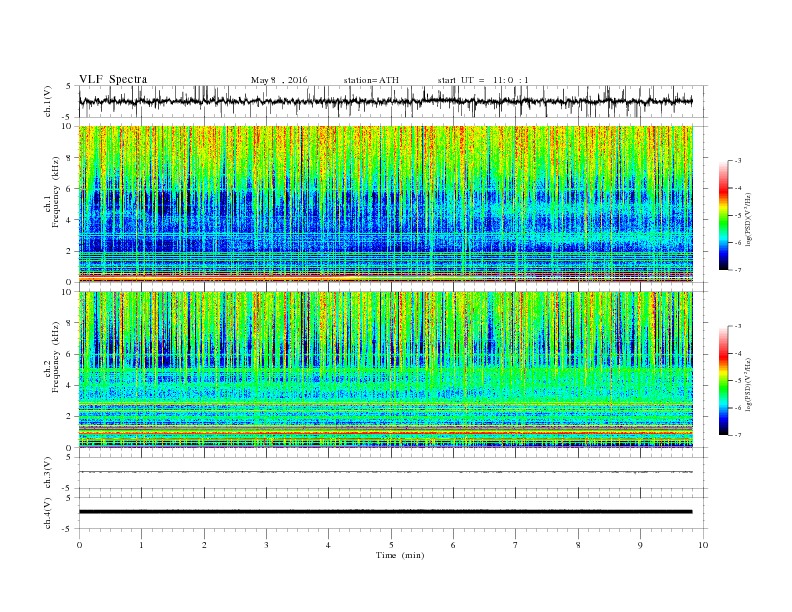Click the '5' tick on ch.3(V) axis

tap(69, 457)
